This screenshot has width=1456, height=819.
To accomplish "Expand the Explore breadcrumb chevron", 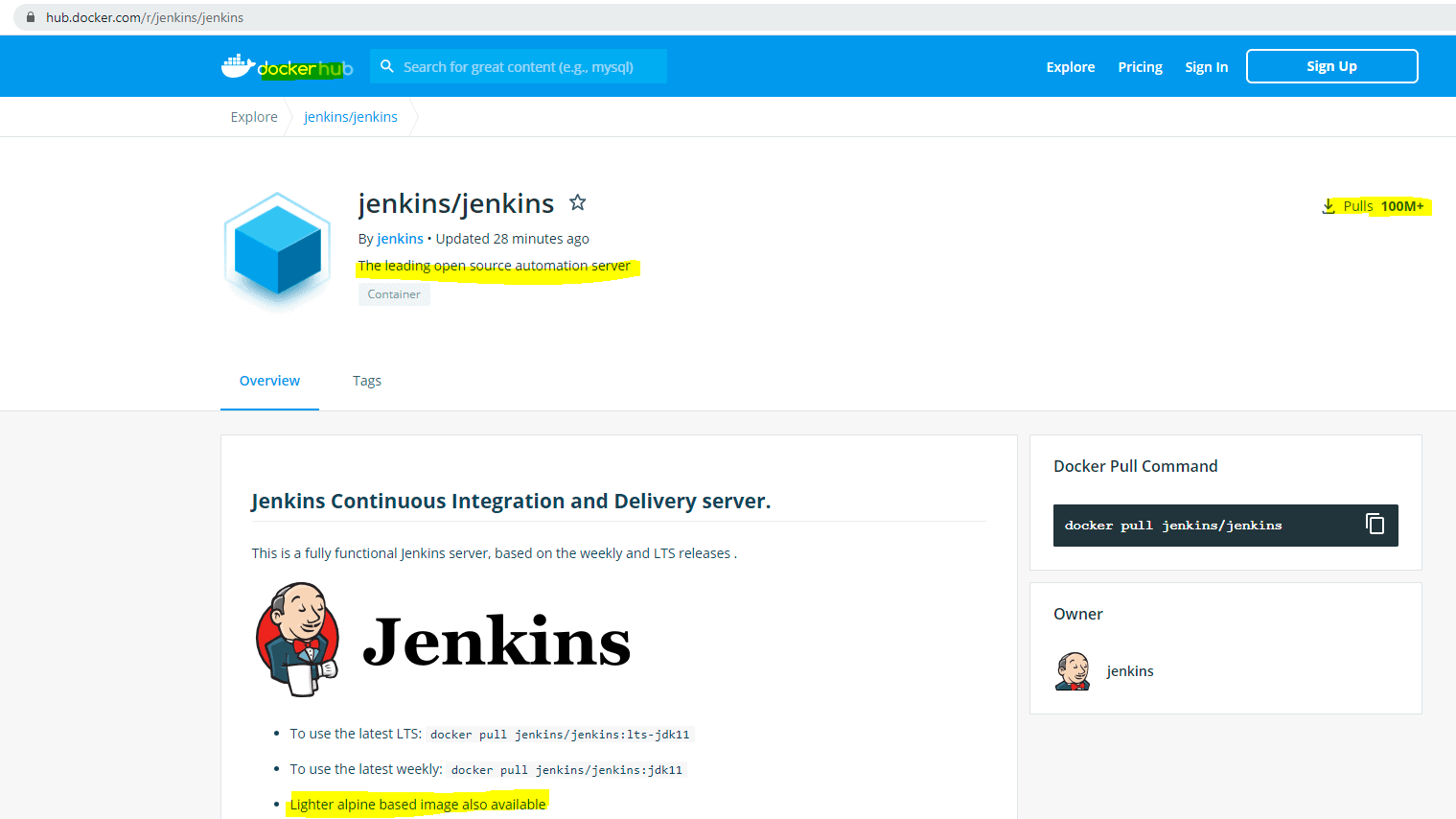I will [x=288, y=116].
